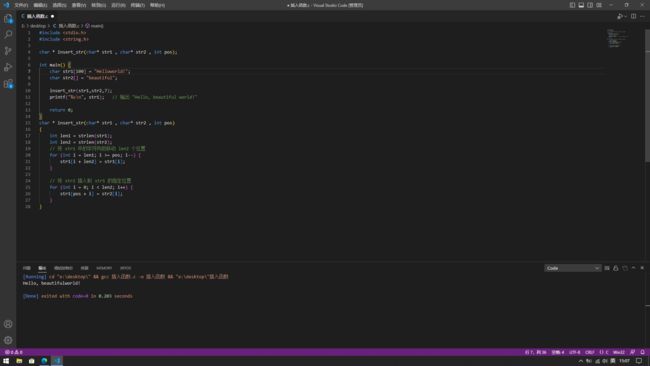Viewport: 650px width, 366px height.
Task: Open Windows action center notifications
Action: [639, 361]
